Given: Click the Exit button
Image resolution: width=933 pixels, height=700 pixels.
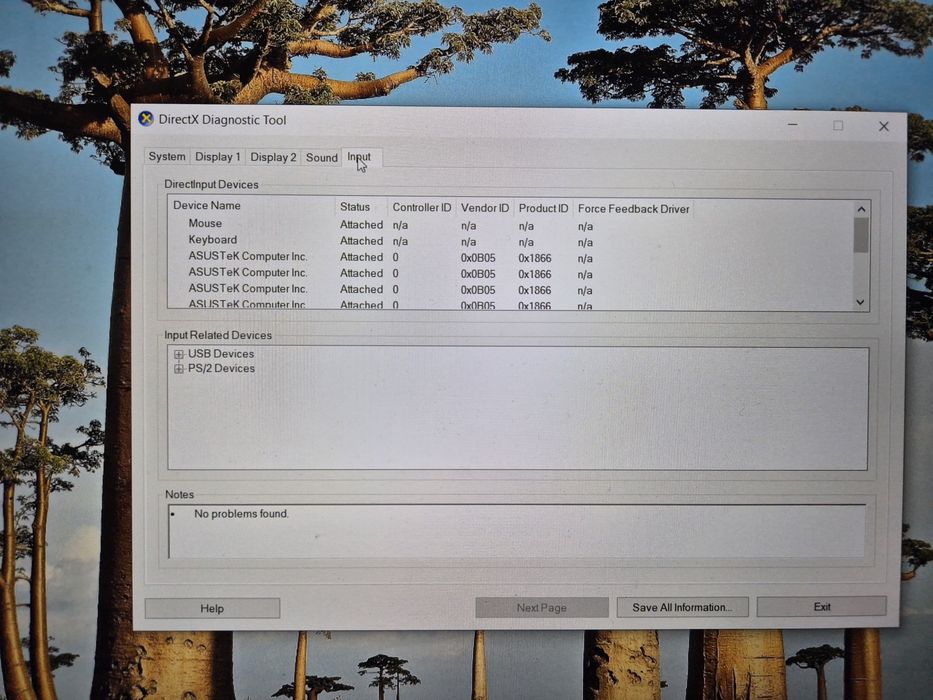Looking at the screenshot, I should (822, 607).
